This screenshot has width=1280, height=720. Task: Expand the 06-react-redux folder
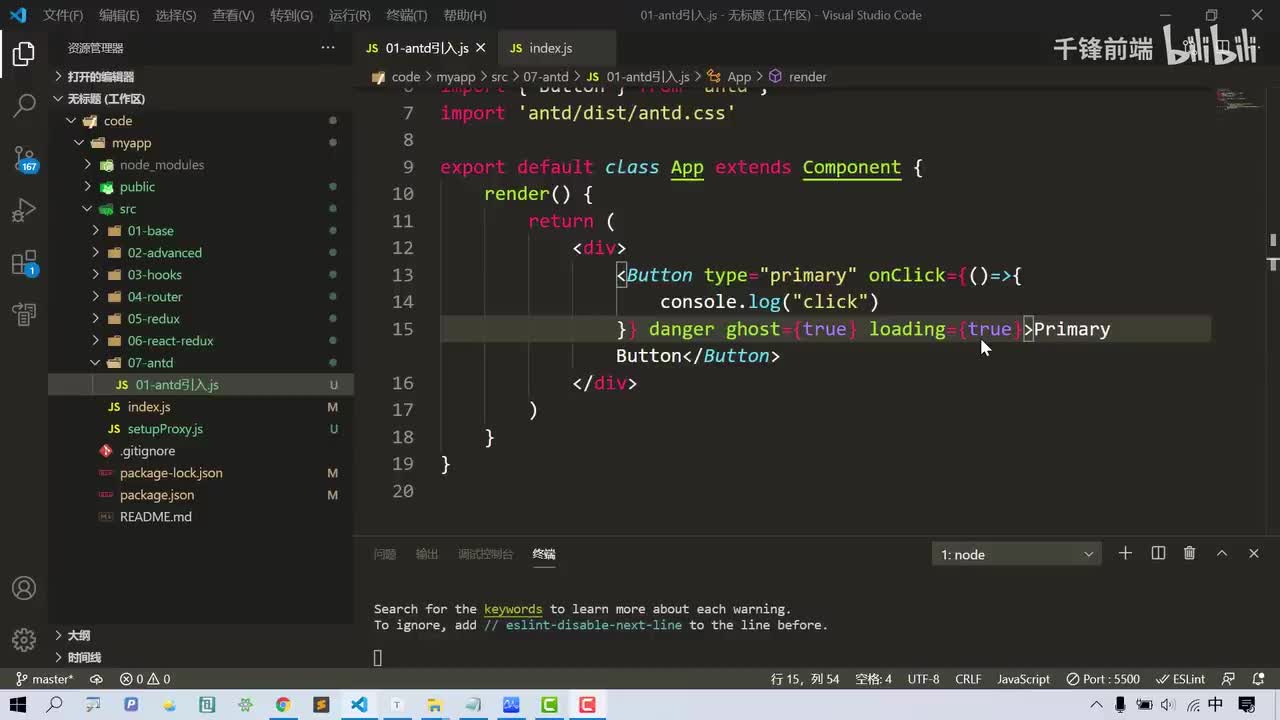click(x=201, y=340)
